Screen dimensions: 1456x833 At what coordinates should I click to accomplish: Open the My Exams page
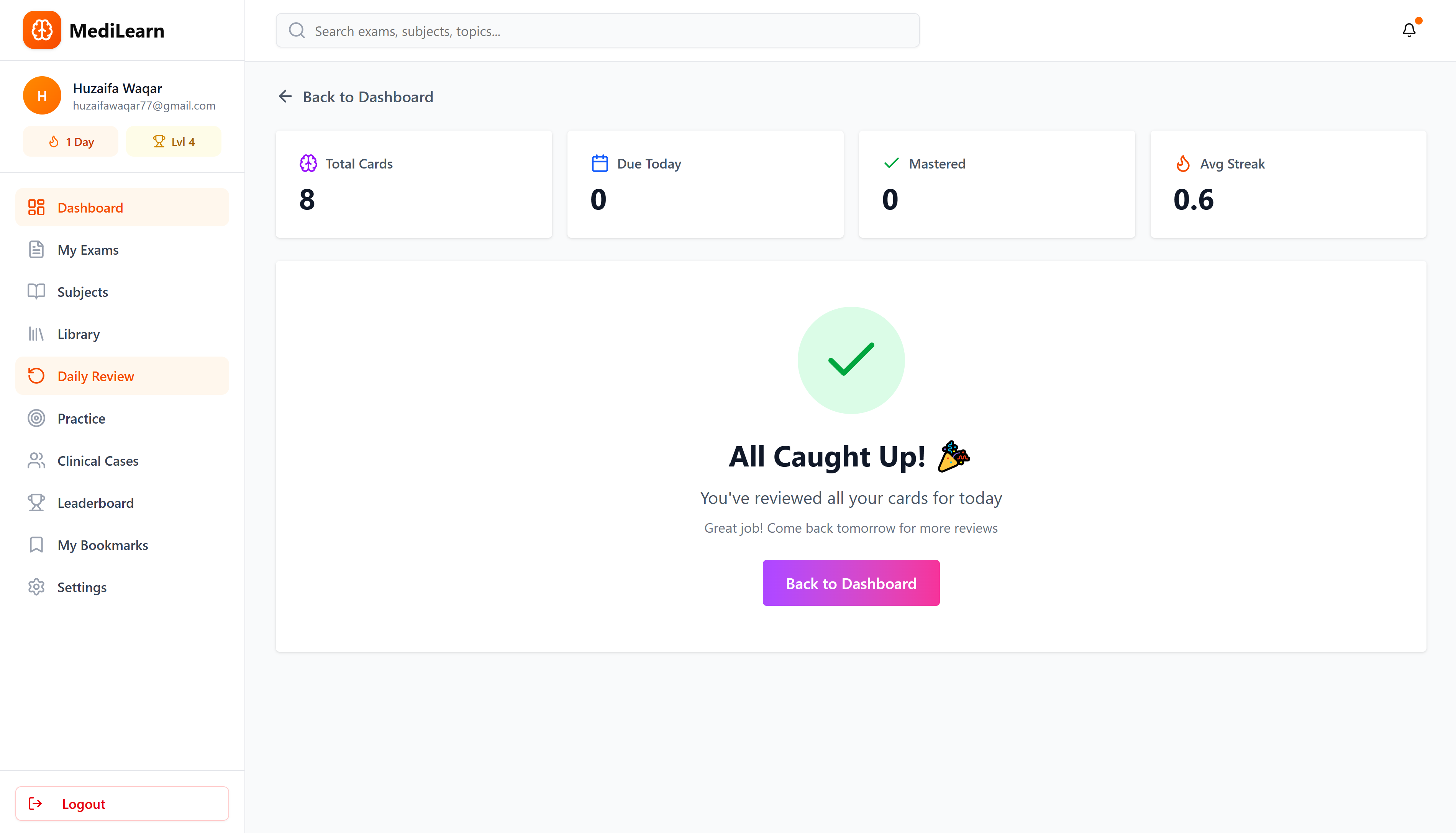coord(88,249)
